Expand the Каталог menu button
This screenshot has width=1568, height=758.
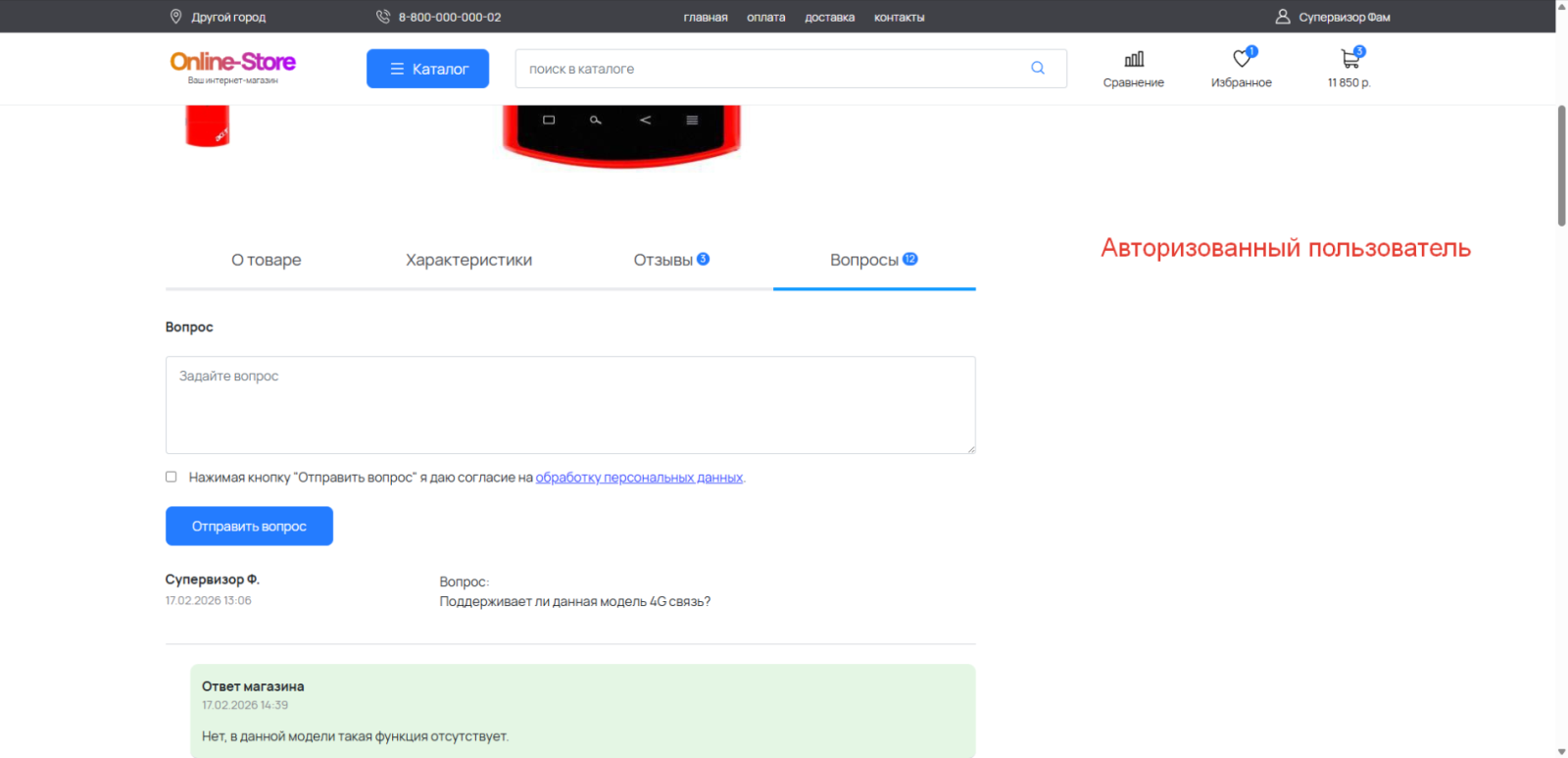click(x=427, y=69)
